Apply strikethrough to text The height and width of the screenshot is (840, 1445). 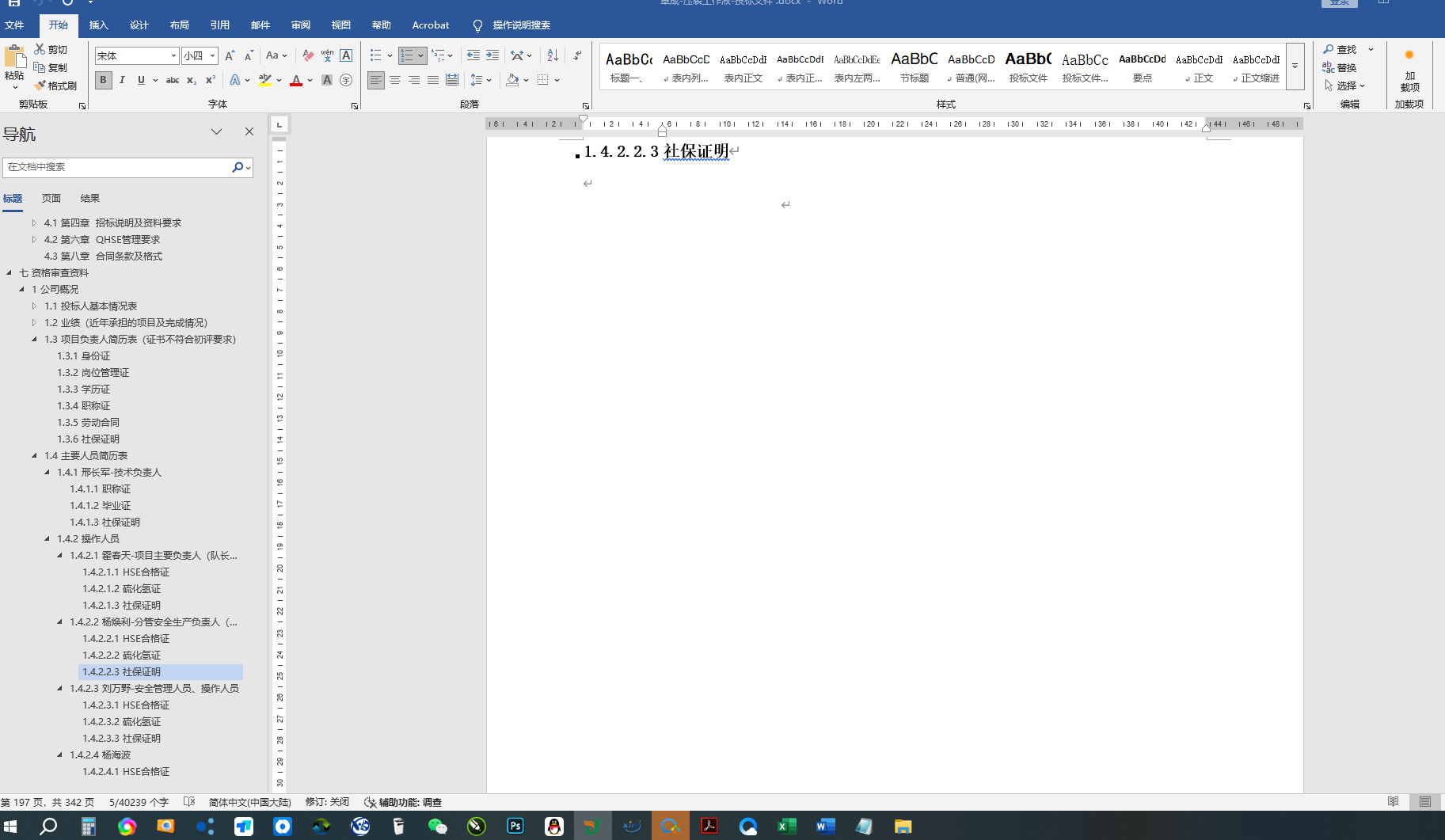[172, 80]
